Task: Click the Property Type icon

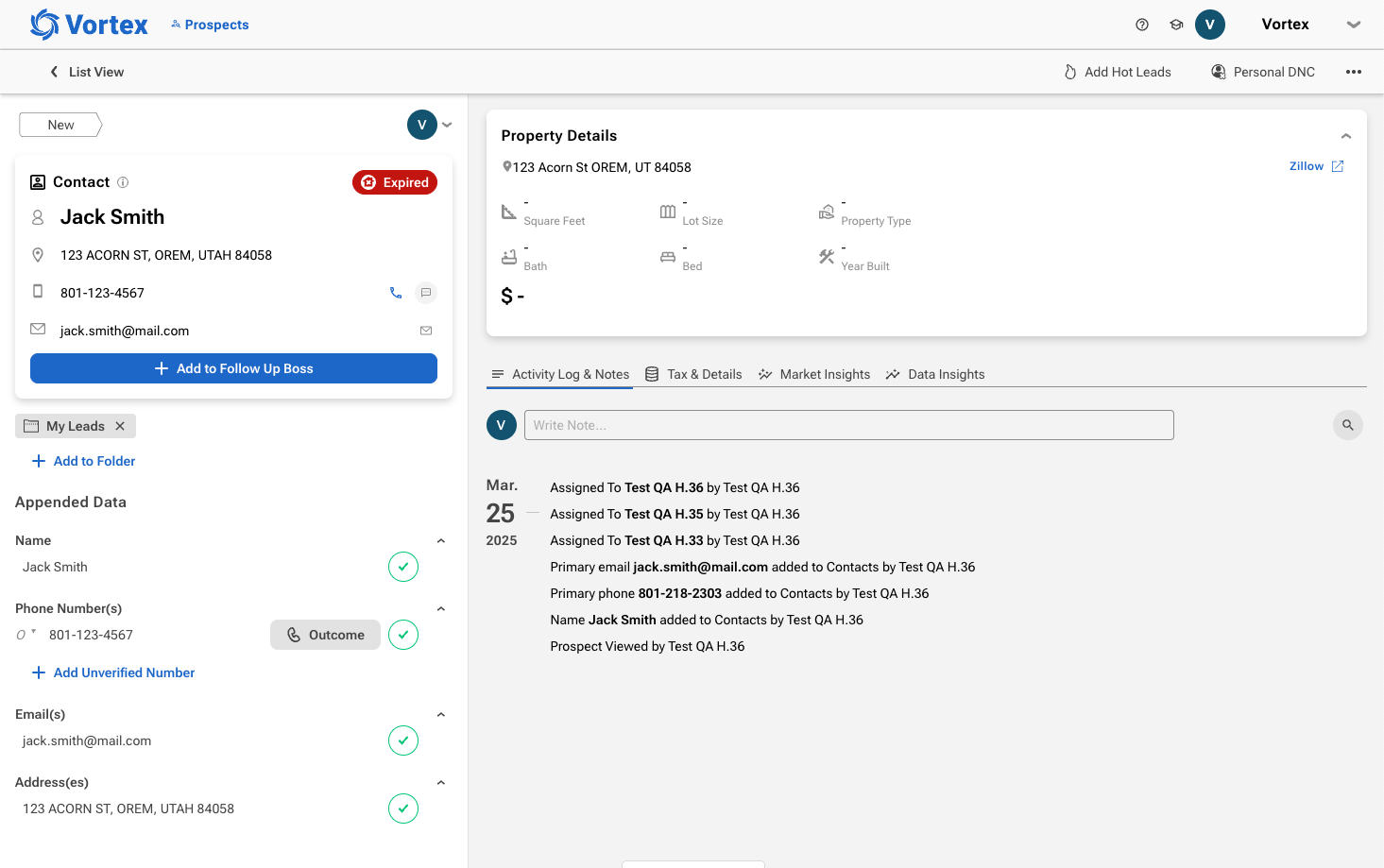Action: (826, 212)
